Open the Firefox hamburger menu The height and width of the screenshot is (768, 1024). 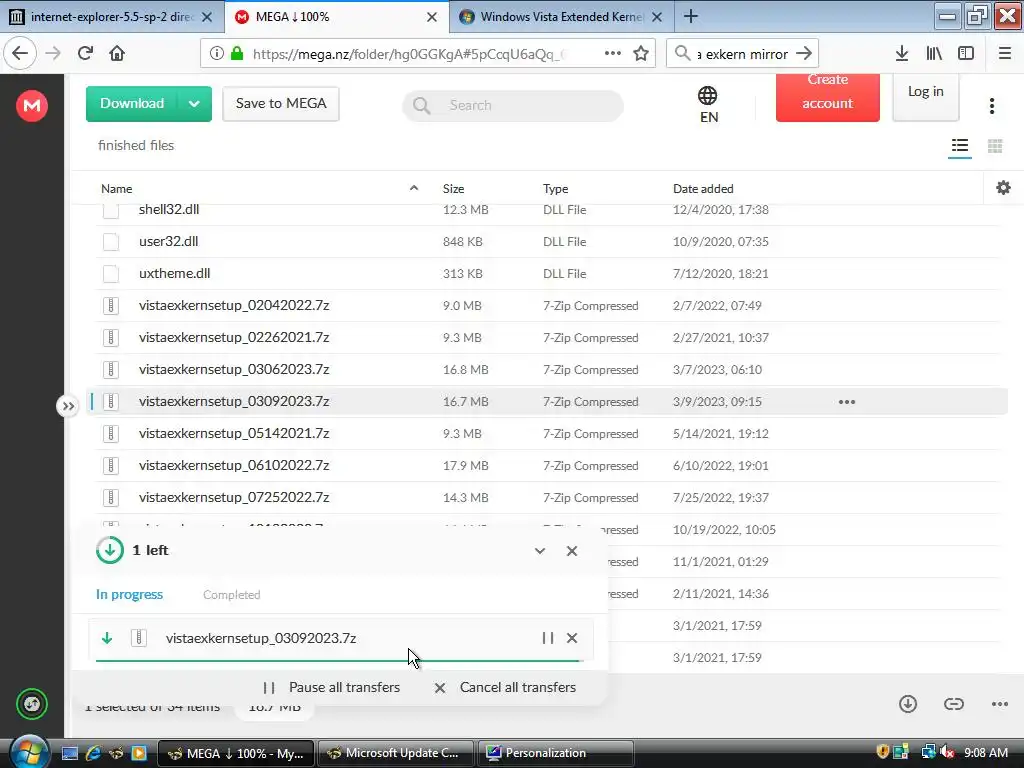[1004, 54]
